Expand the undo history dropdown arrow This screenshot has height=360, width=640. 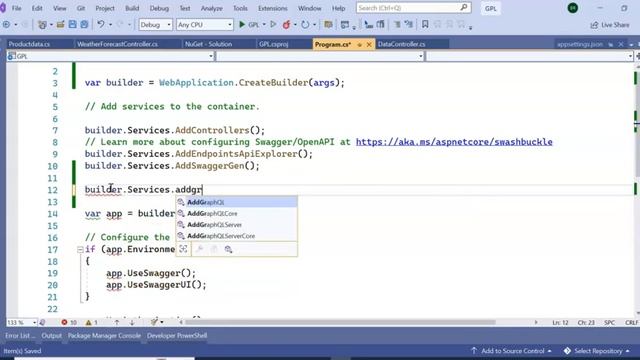(x=110, y=25)
